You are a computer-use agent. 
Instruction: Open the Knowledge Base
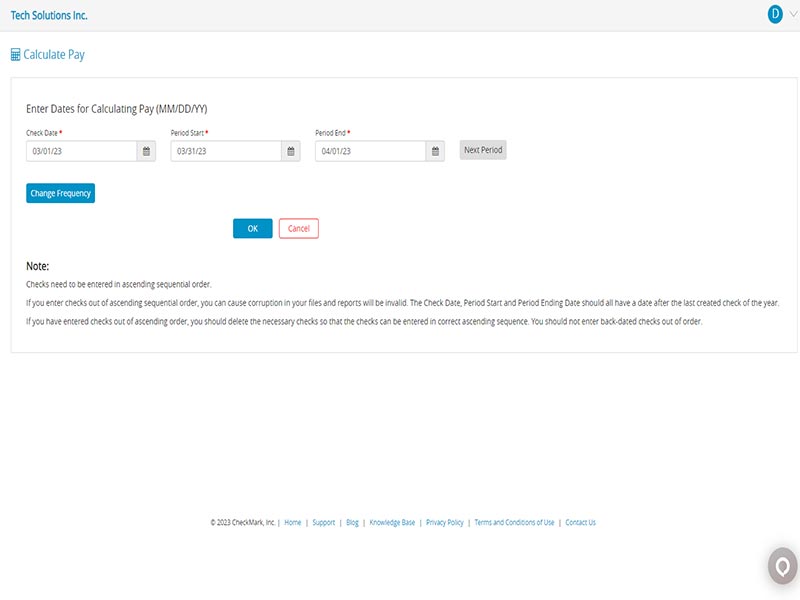tap(392, 521)
